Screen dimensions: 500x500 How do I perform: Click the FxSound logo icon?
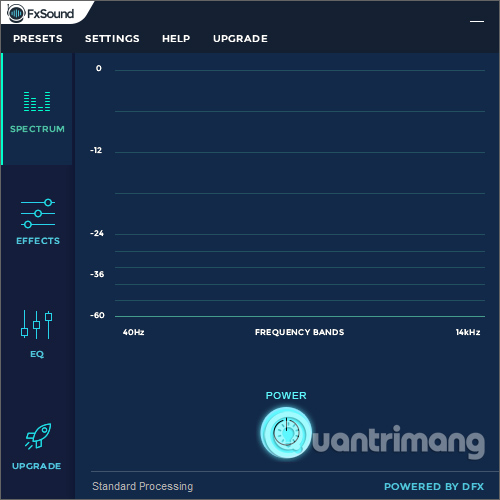click(x=16, y=13)
